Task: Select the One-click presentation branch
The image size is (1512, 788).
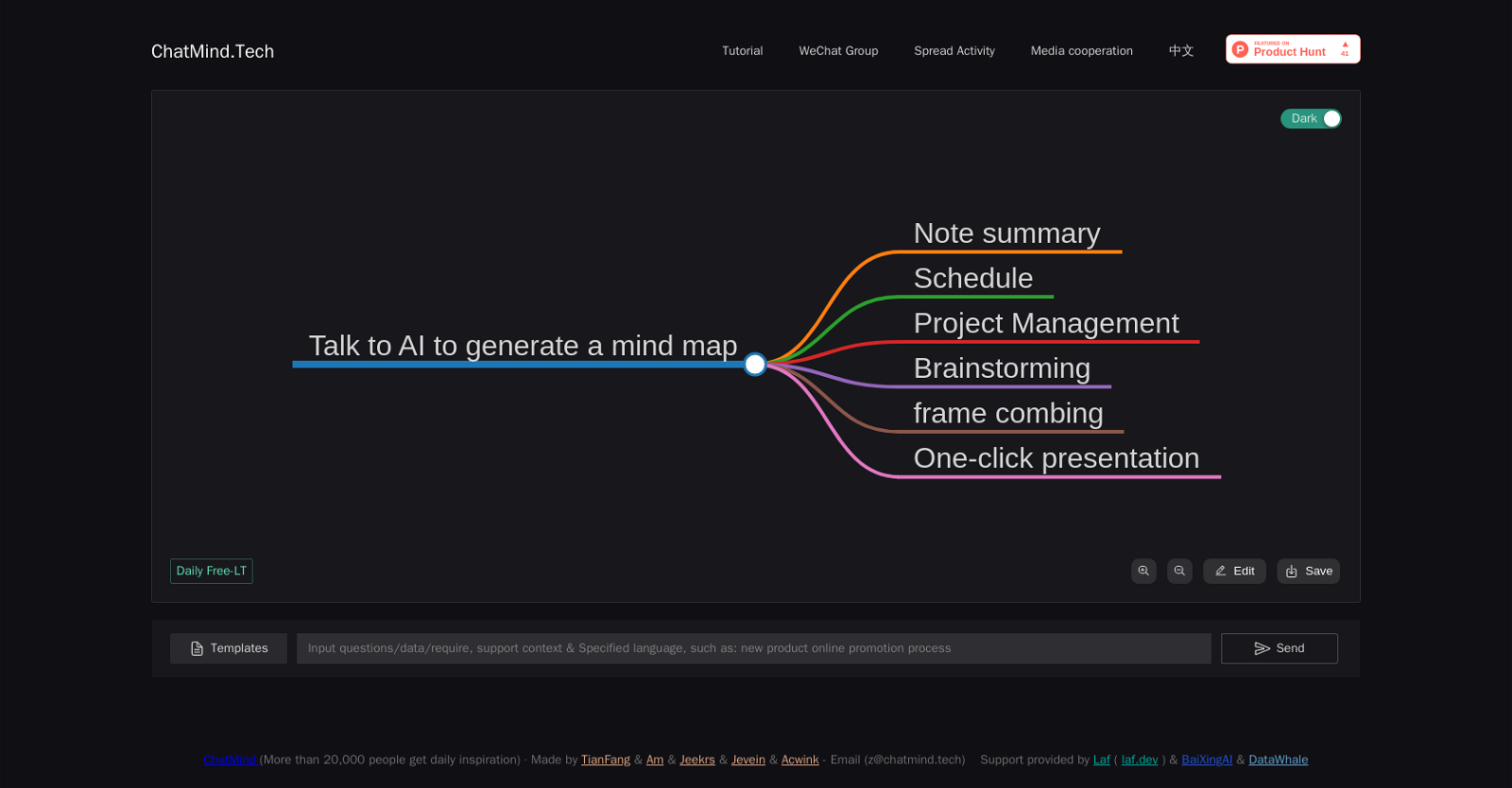Action: pos(1057,457)
